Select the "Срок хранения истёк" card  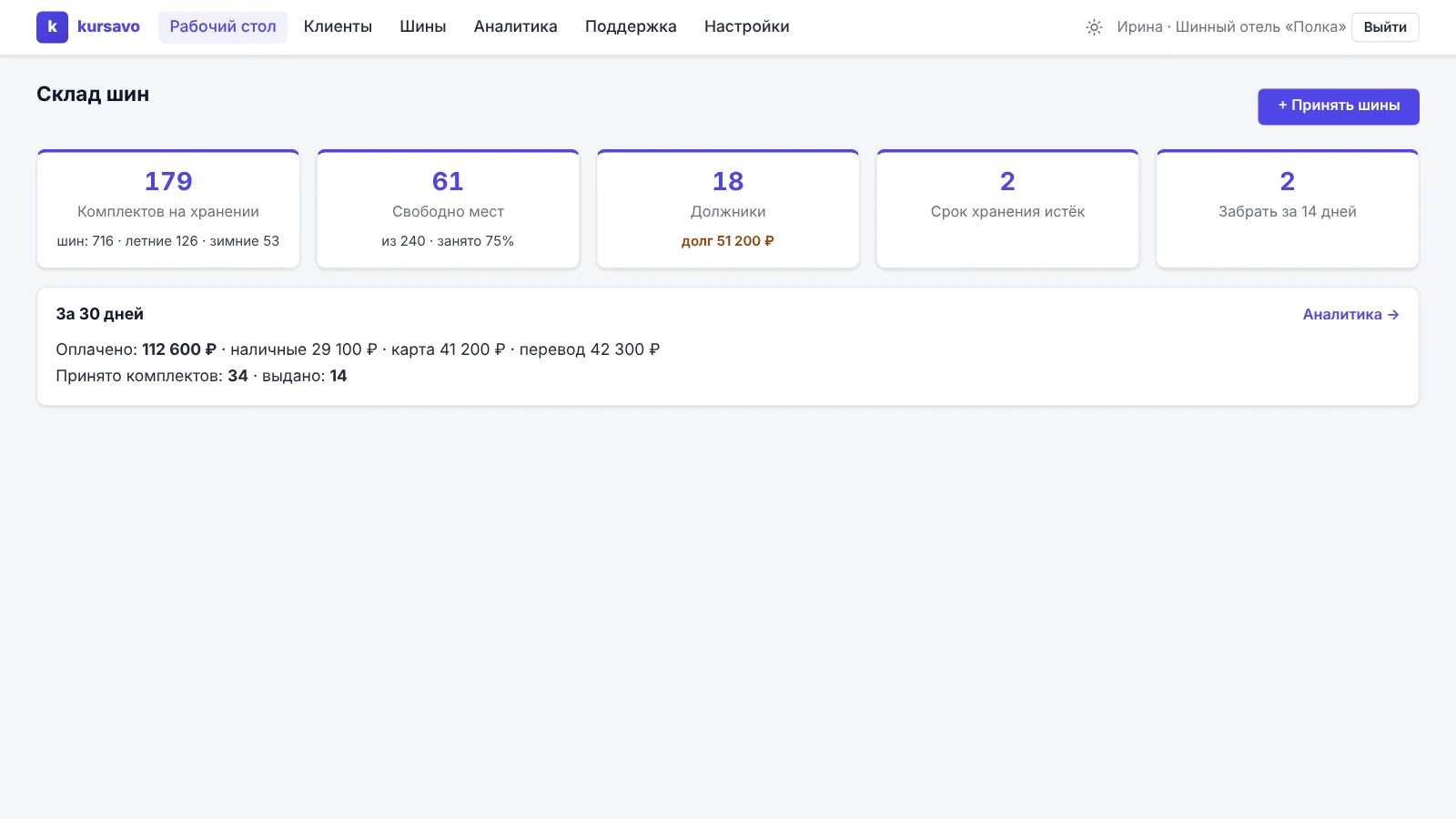click(1007, 209)
